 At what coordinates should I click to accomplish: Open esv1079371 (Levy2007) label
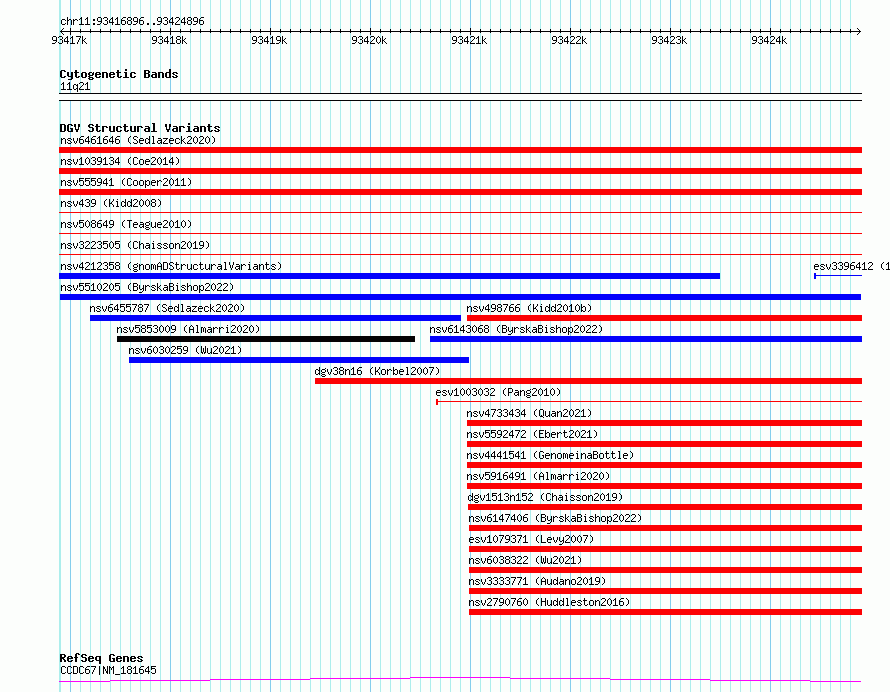531,539
